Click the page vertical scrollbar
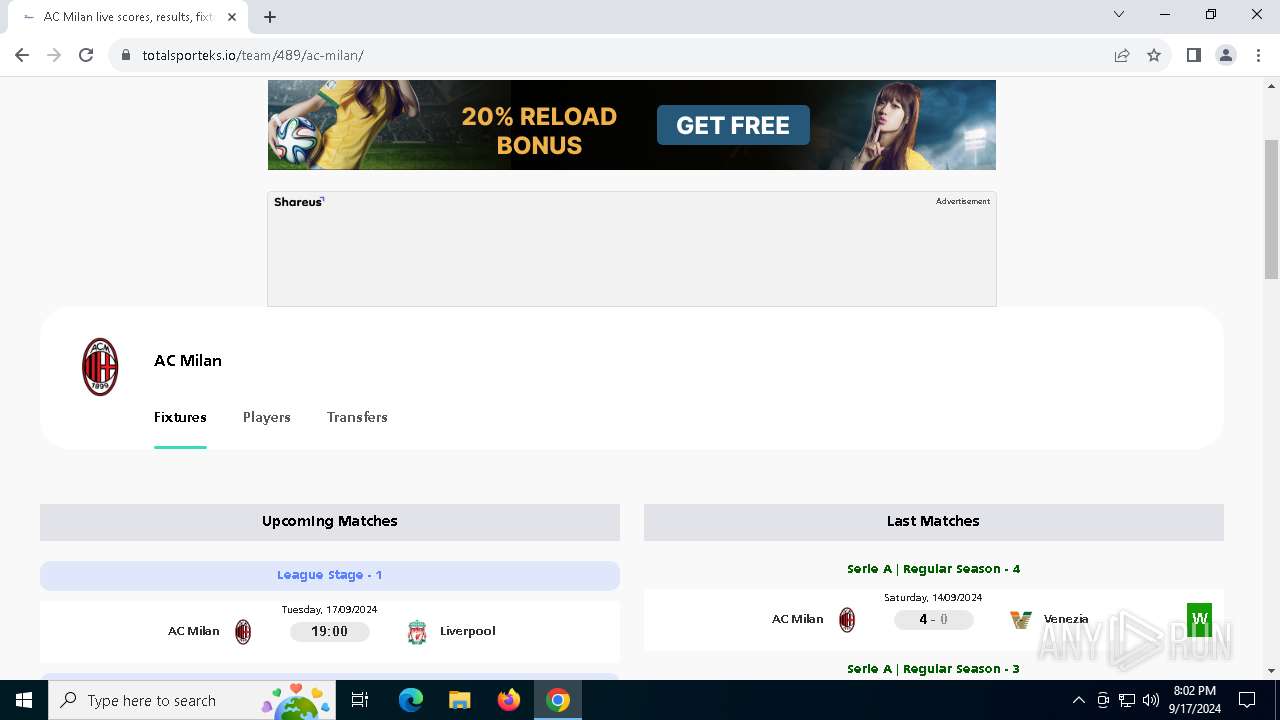Screen dimensions: 1280x720 point(1271,210)
